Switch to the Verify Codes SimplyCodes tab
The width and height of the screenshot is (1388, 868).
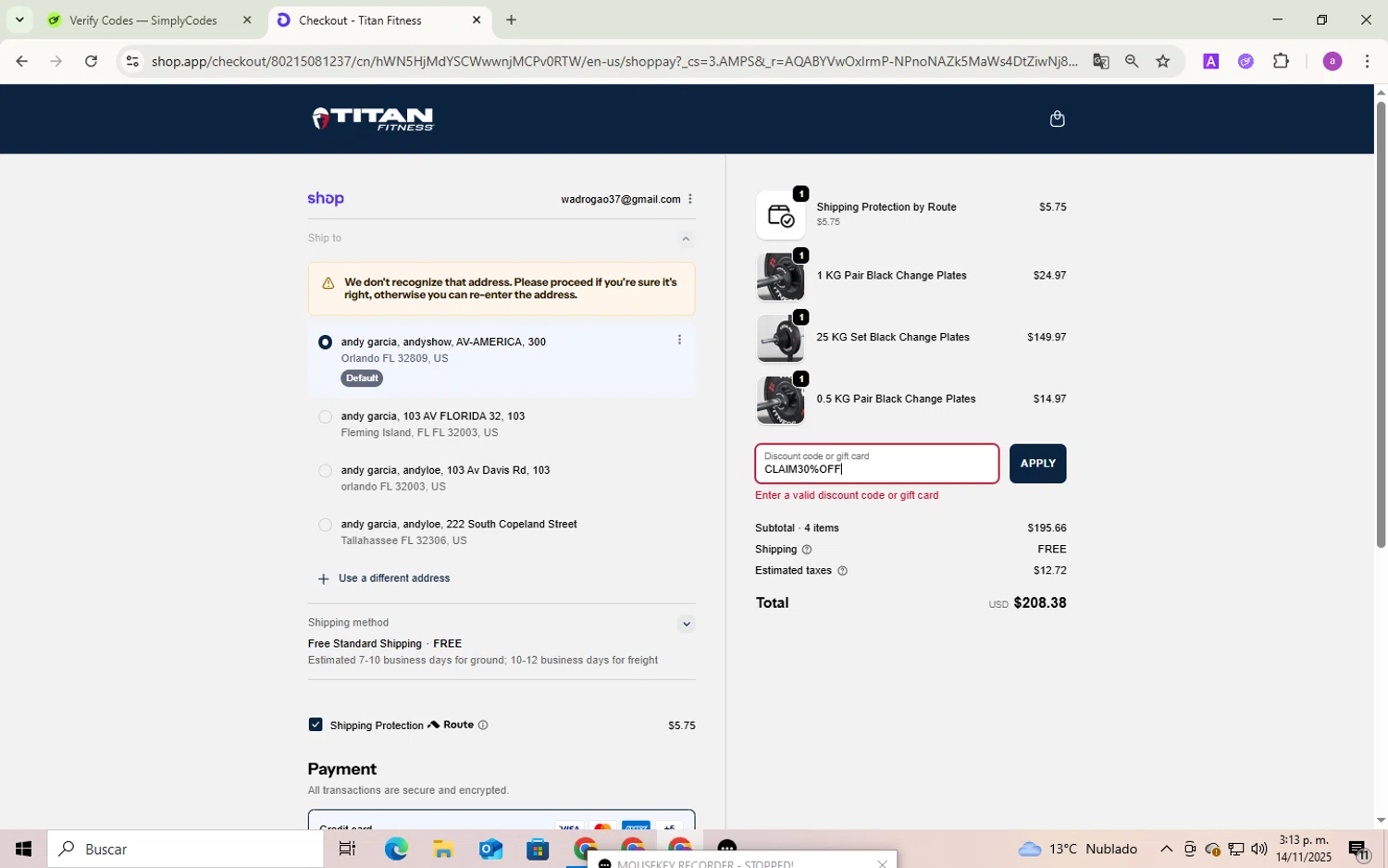click(143, 19)
